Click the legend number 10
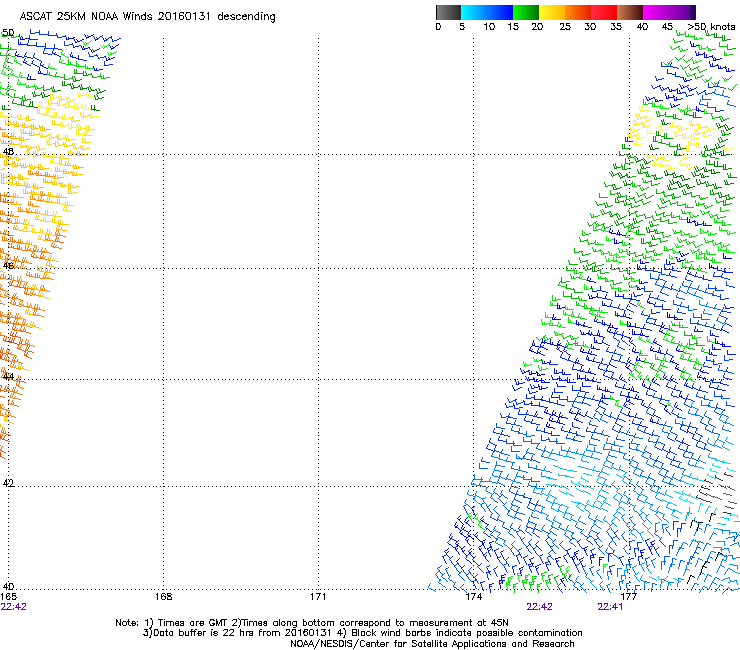This screenshot has height=650, width=740. (489, 27)
